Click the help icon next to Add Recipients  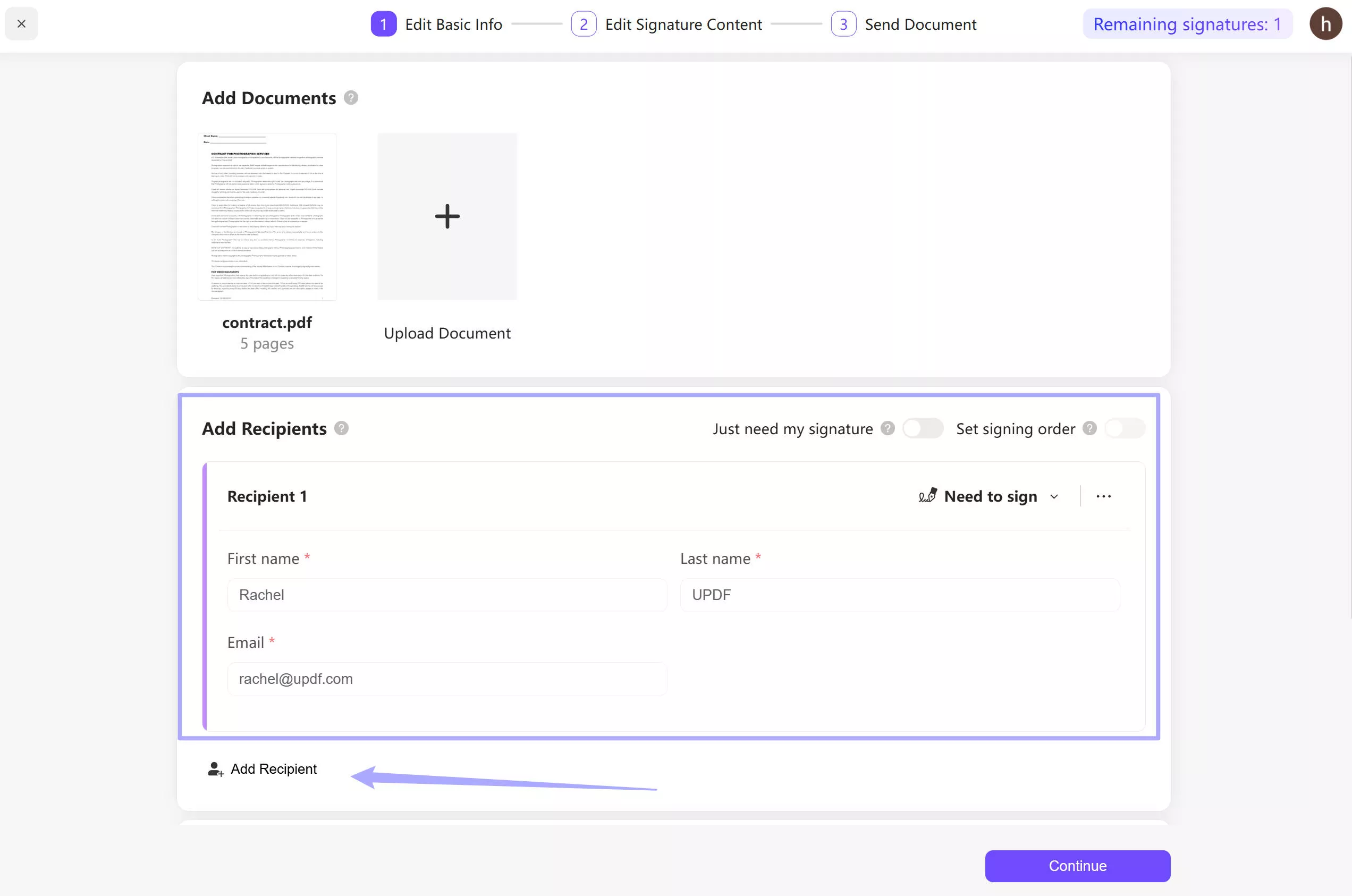(x=341, y=428)
